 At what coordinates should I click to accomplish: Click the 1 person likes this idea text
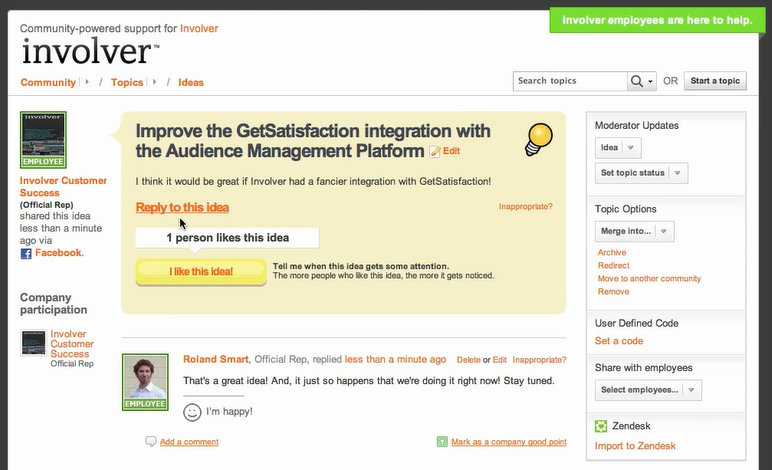[x=227, y=238]
